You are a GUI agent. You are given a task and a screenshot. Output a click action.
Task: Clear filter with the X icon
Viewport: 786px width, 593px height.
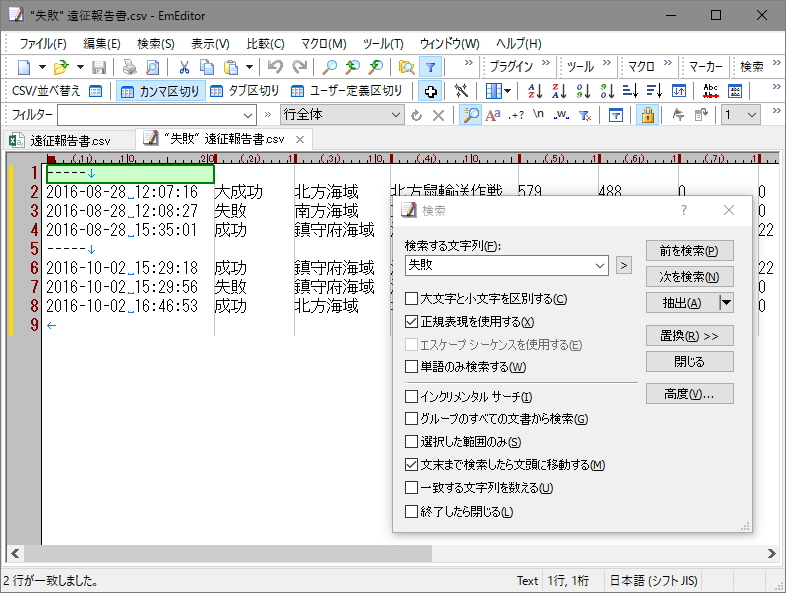[438, 115]
